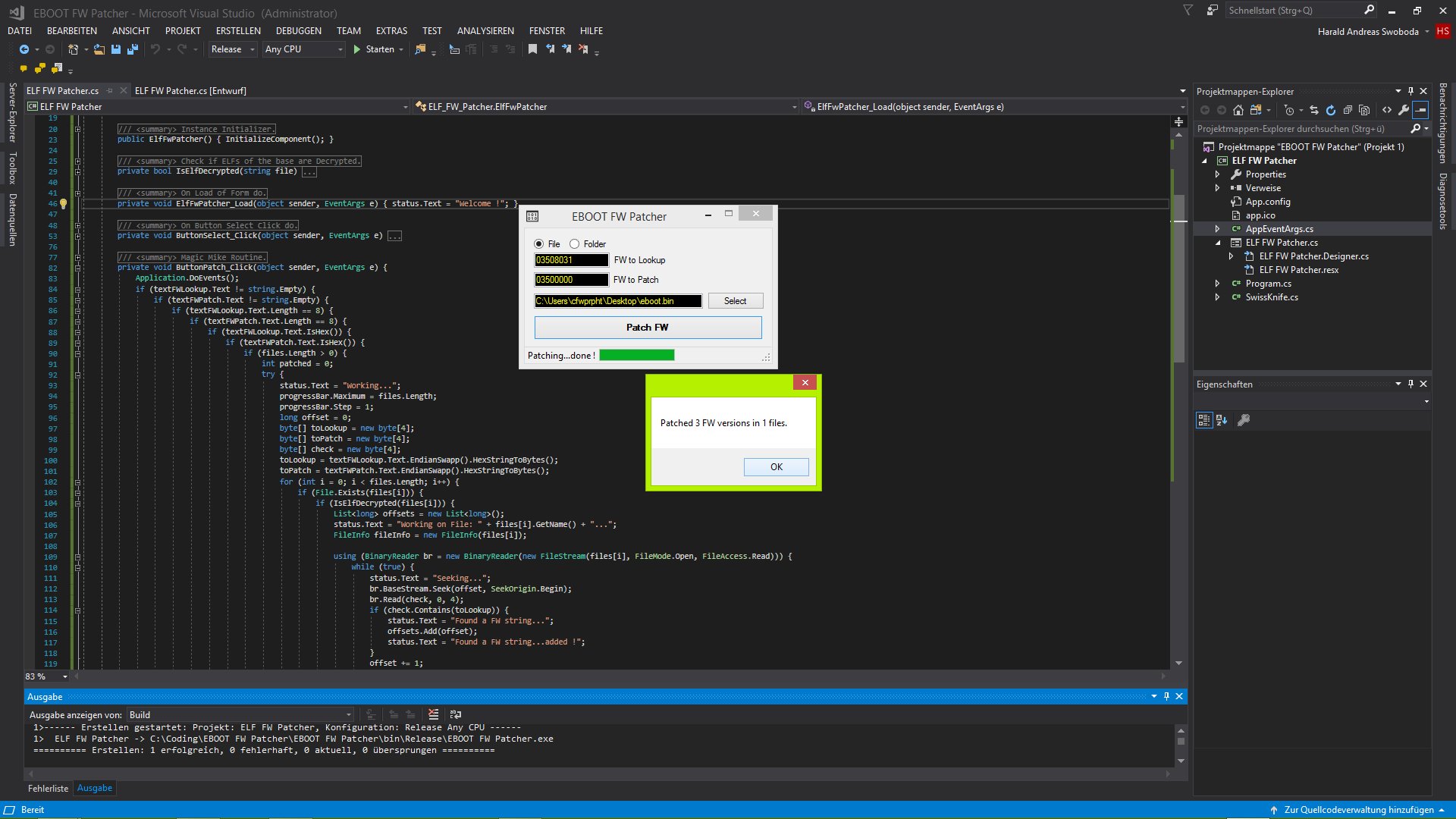Open the Release configuration dropdown
Image resolution: width=1456 pixels, height=819 pixels.
tap(233, 49)
